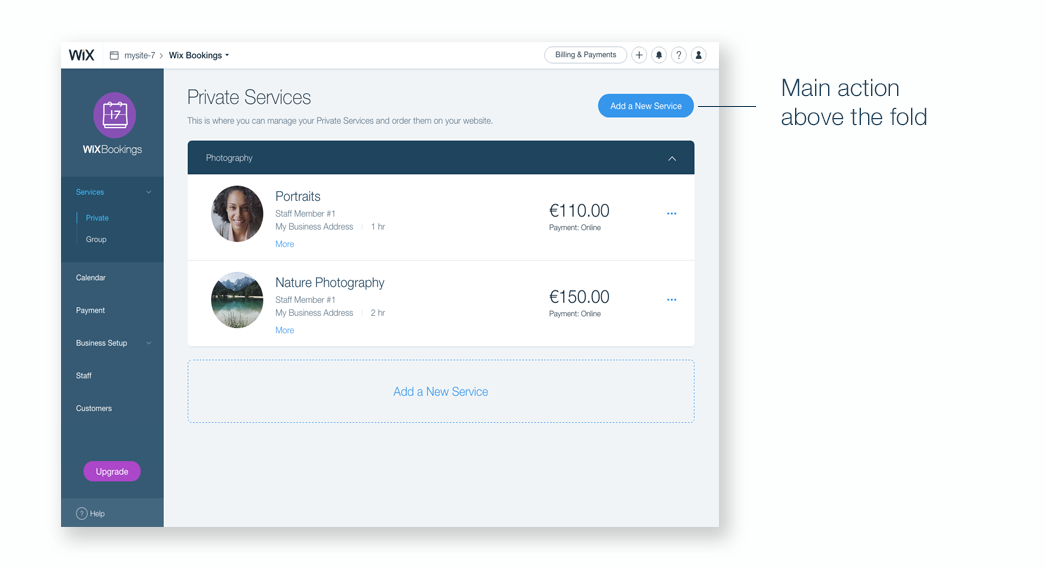Go to the Calendar sidebar item
The width and height of the screenshot is (1046, 569).
click(x=91, y=277)
